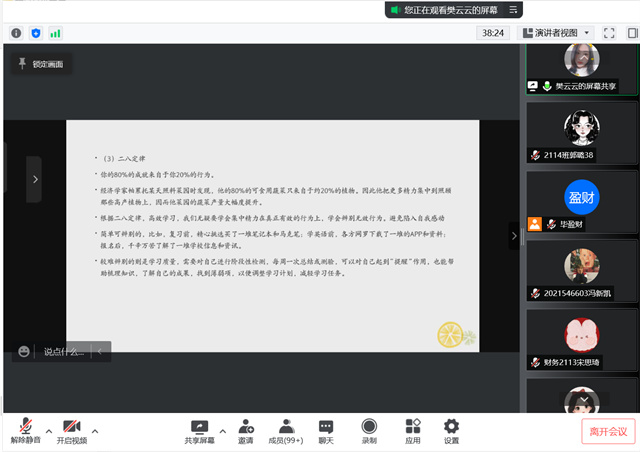Start 录制 recording
This screenshot has width=640, height=452.
pos(369,432)
